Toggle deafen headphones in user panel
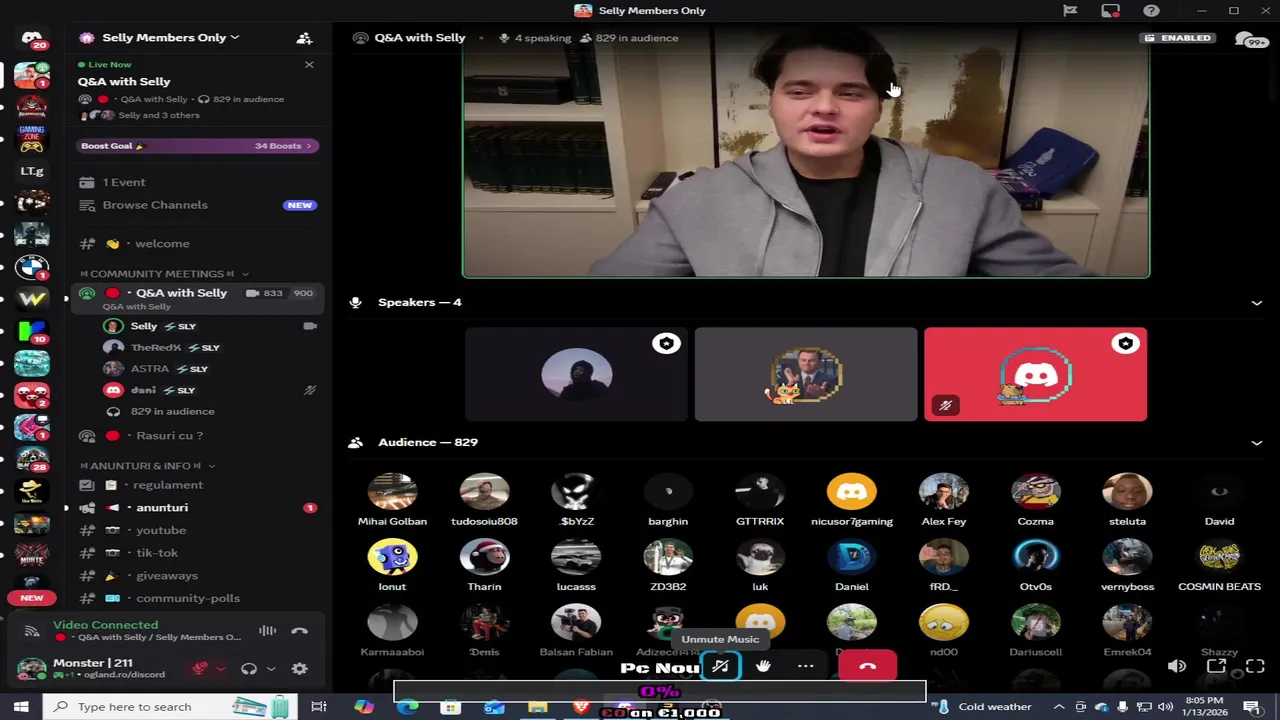This screenshot has width=1280, height=720. 249,669
